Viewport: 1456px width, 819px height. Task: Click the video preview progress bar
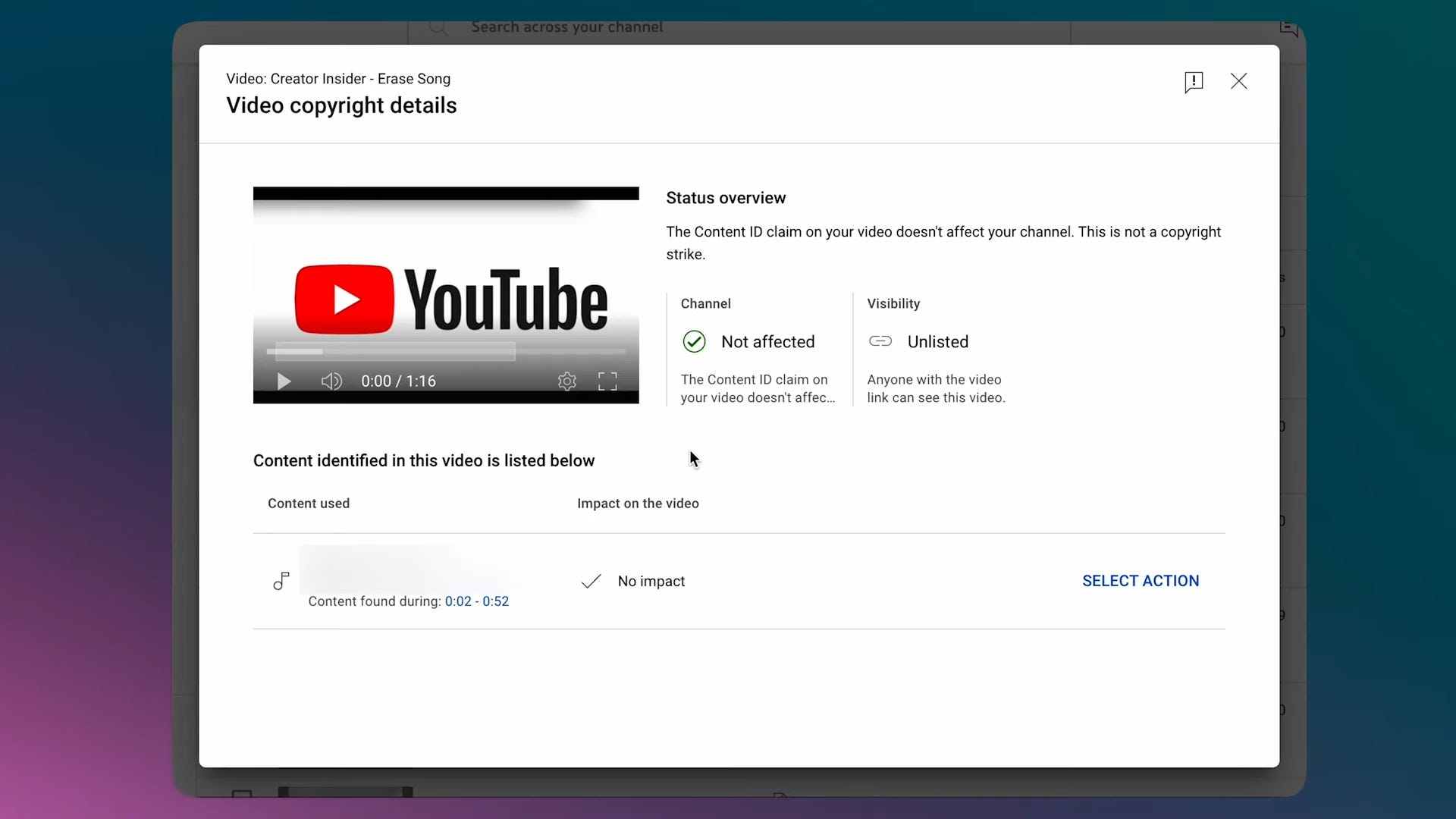click(446, 352)
